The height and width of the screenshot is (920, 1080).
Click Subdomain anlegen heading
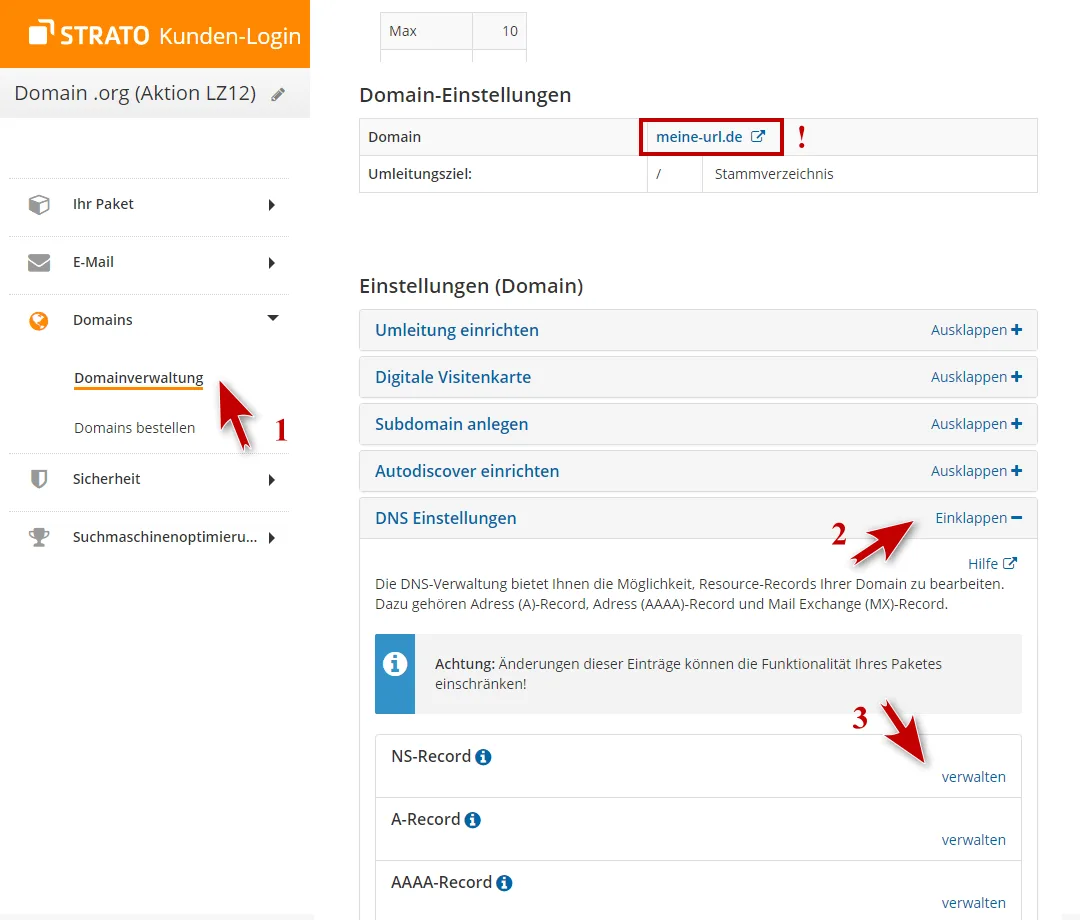click(x=451, y=424)
